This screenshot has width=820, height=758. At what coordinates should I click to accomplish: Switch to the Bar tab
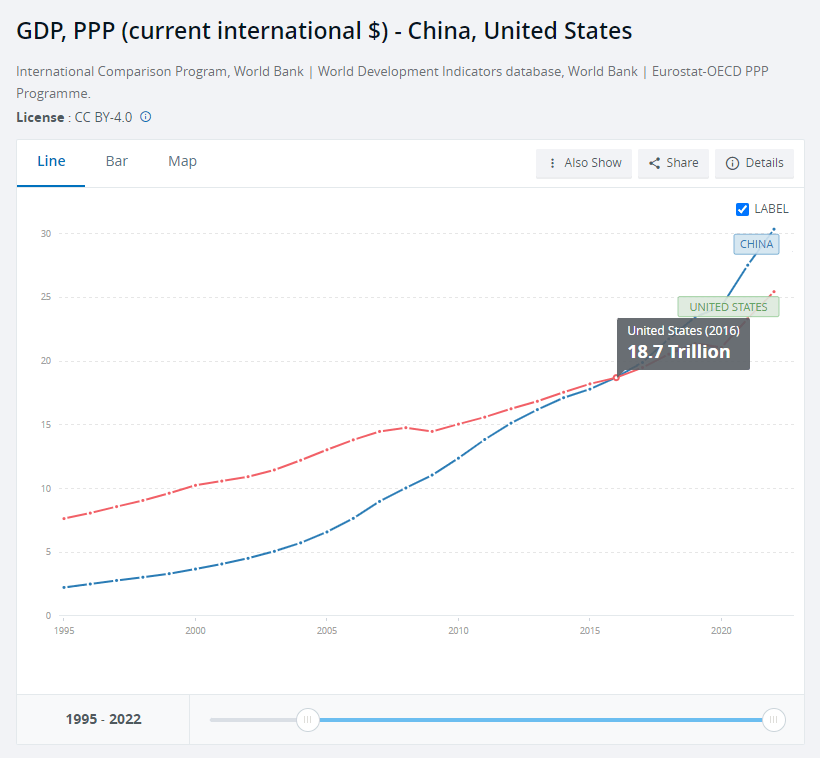pyautogui.click(x=117, y=161)
